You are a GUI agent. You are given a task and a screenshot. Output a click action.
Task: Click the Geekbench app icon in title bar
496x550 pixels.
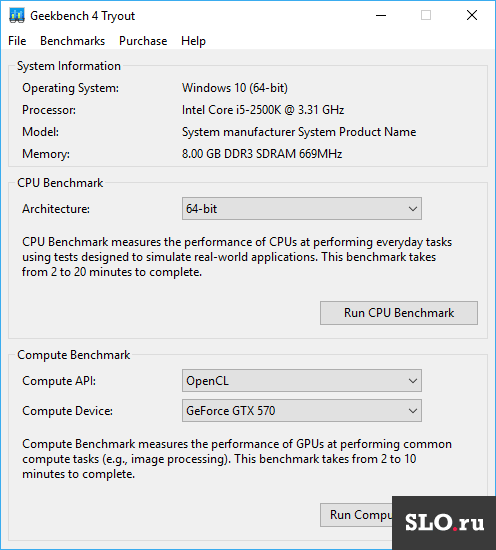coord(16,16)
